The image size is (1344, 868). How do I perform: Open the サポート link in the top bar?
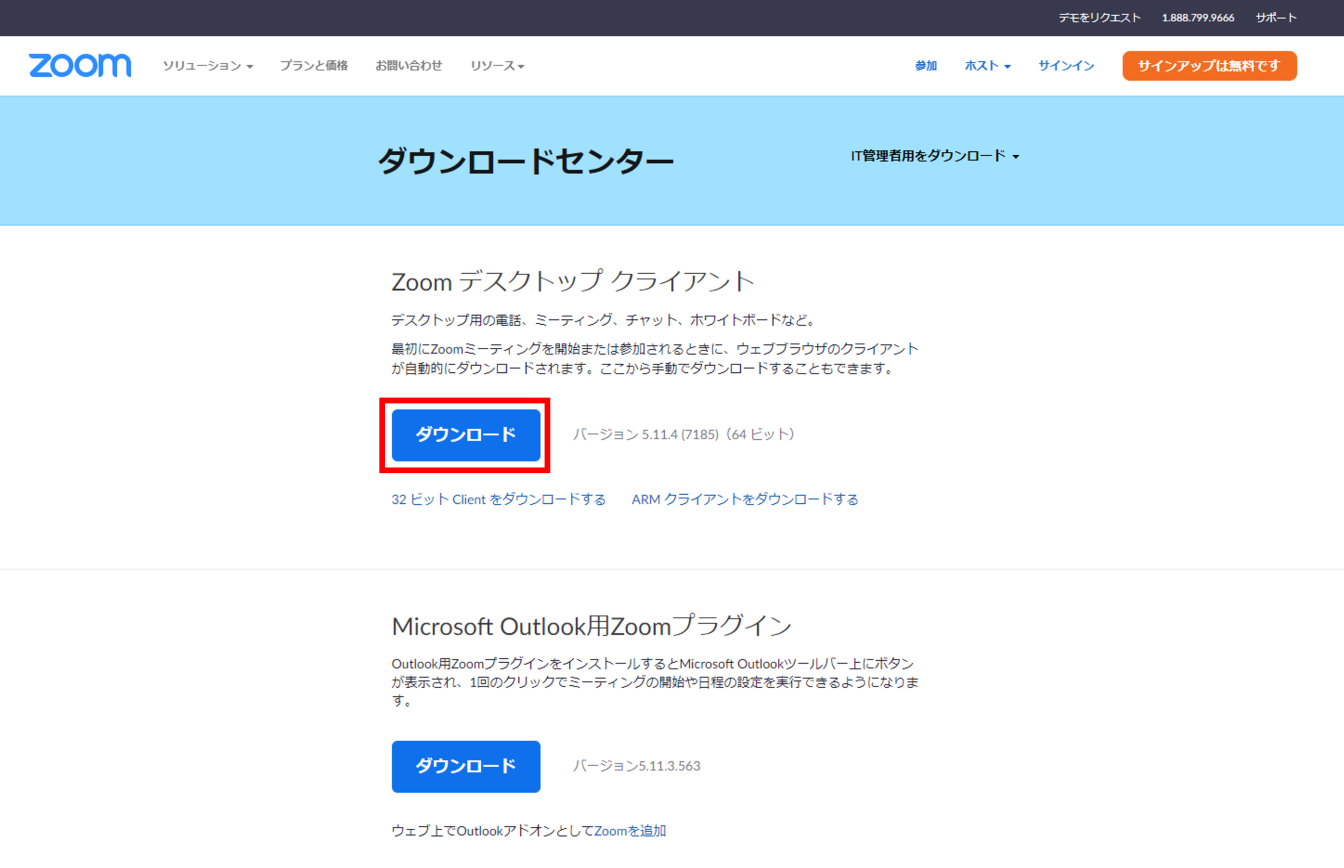click(x=1276, y=18)
